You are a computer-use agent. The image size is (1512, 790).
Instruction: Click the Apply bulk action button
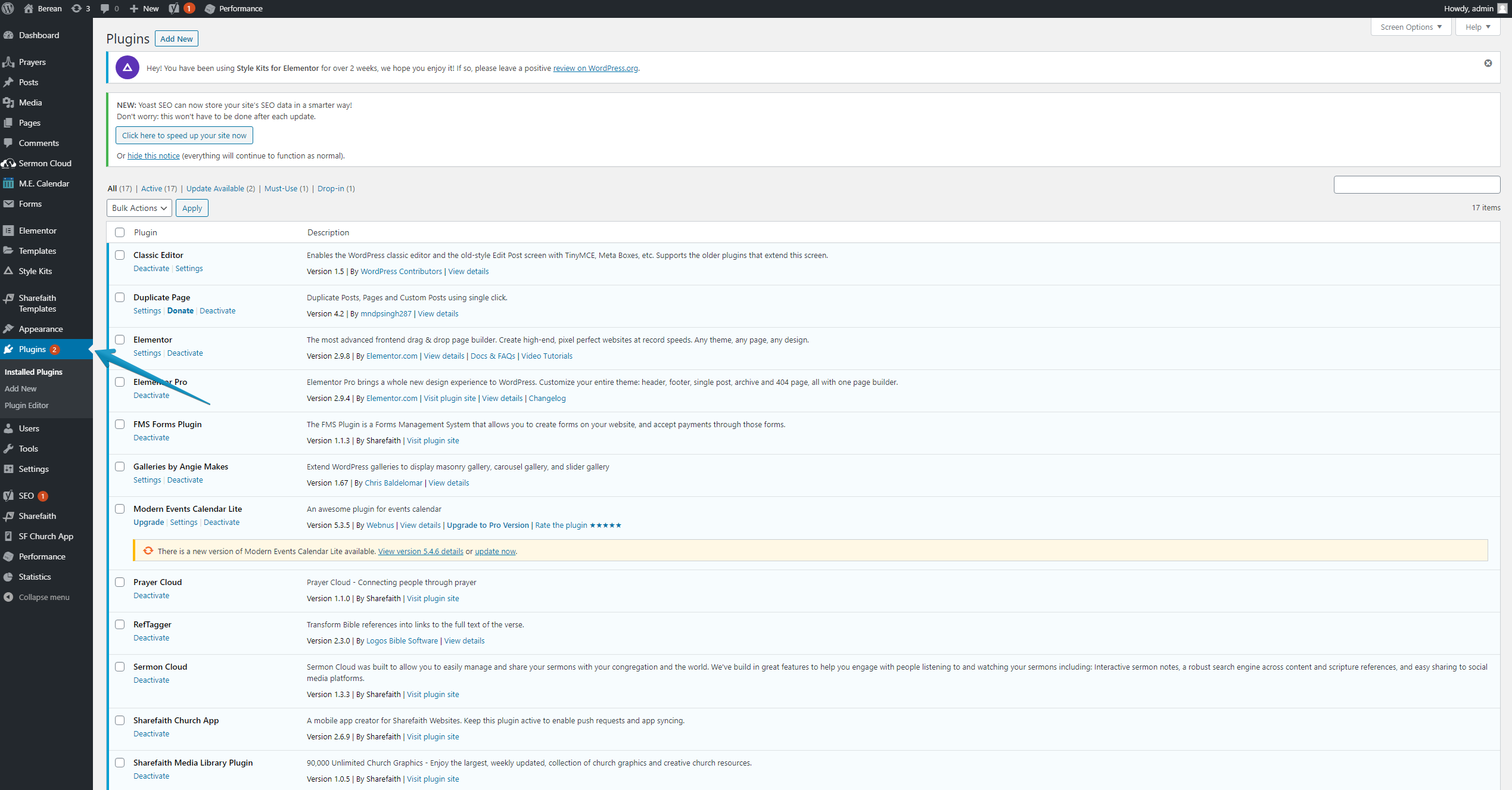click(192, 208)
